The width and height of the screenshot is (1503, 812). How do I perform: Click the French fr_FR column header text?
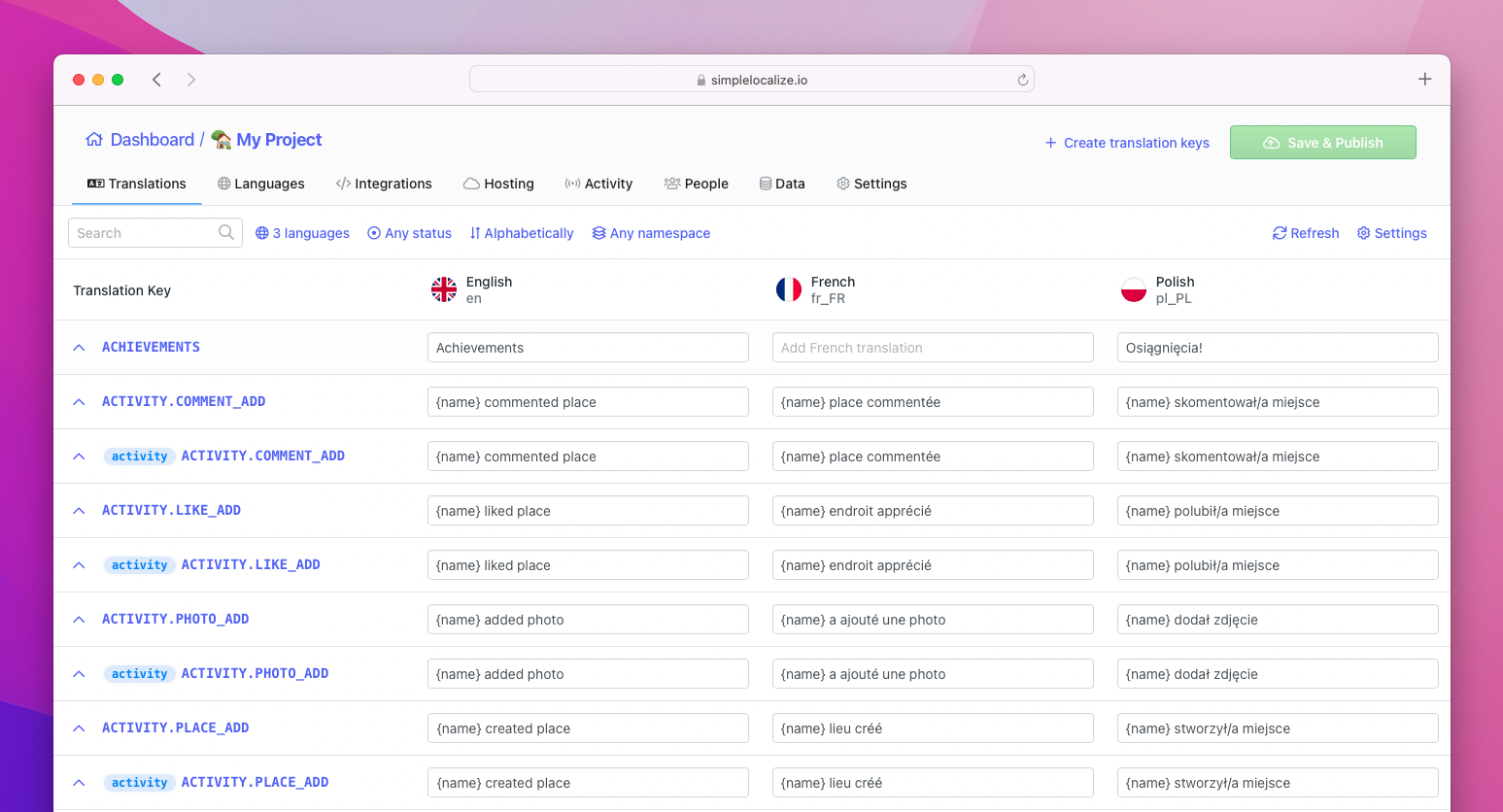pyautogui.click(x=833, y=289)
